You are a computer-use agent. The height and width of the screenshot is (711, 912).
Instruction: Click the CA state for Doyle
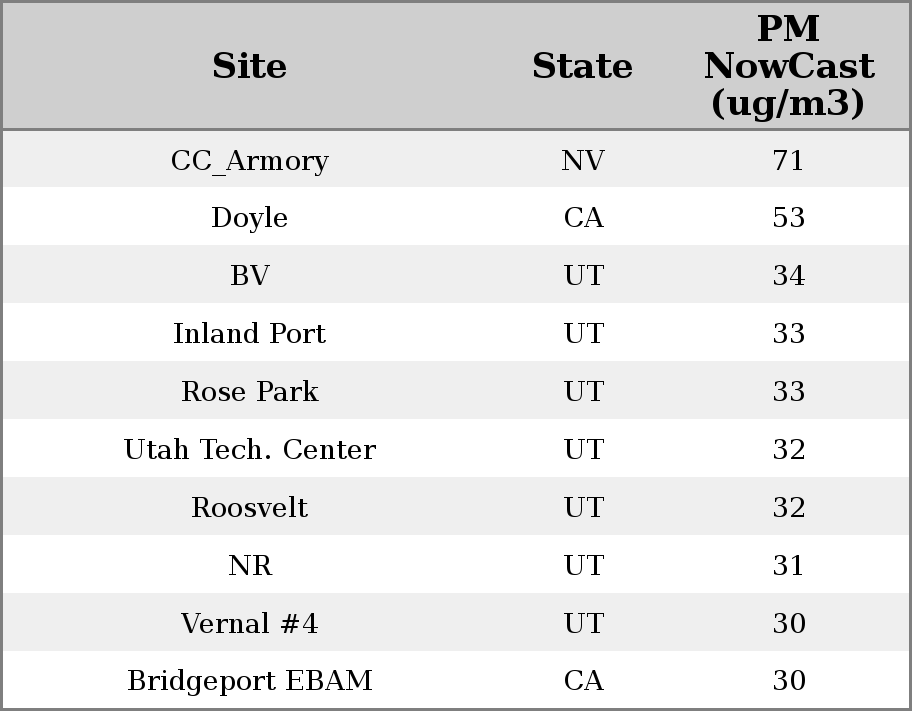[582, 218]
